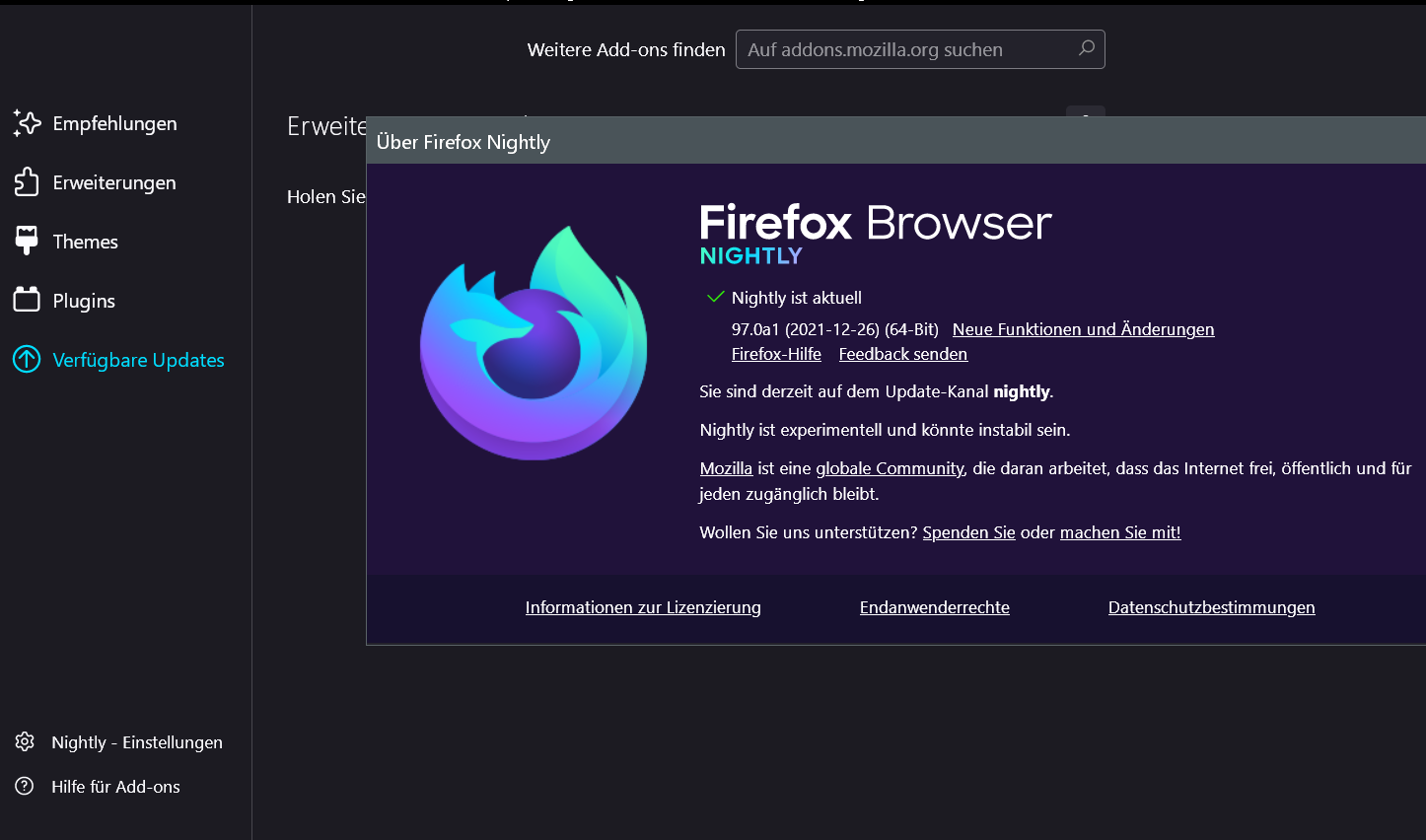This screenshot has height=840, width=1426.
Task: Open Informationen zur Lizenzierung
Action: 643,607
